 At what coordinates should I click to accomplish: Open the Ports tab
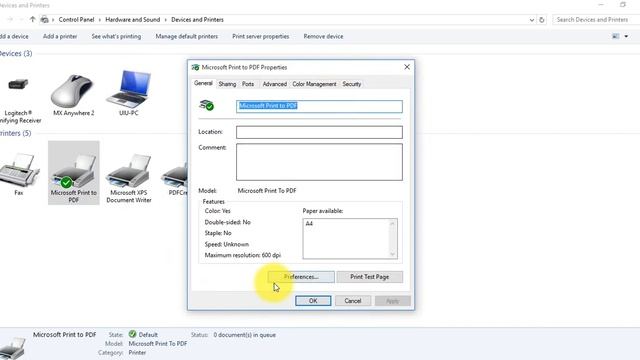[248, 84]
